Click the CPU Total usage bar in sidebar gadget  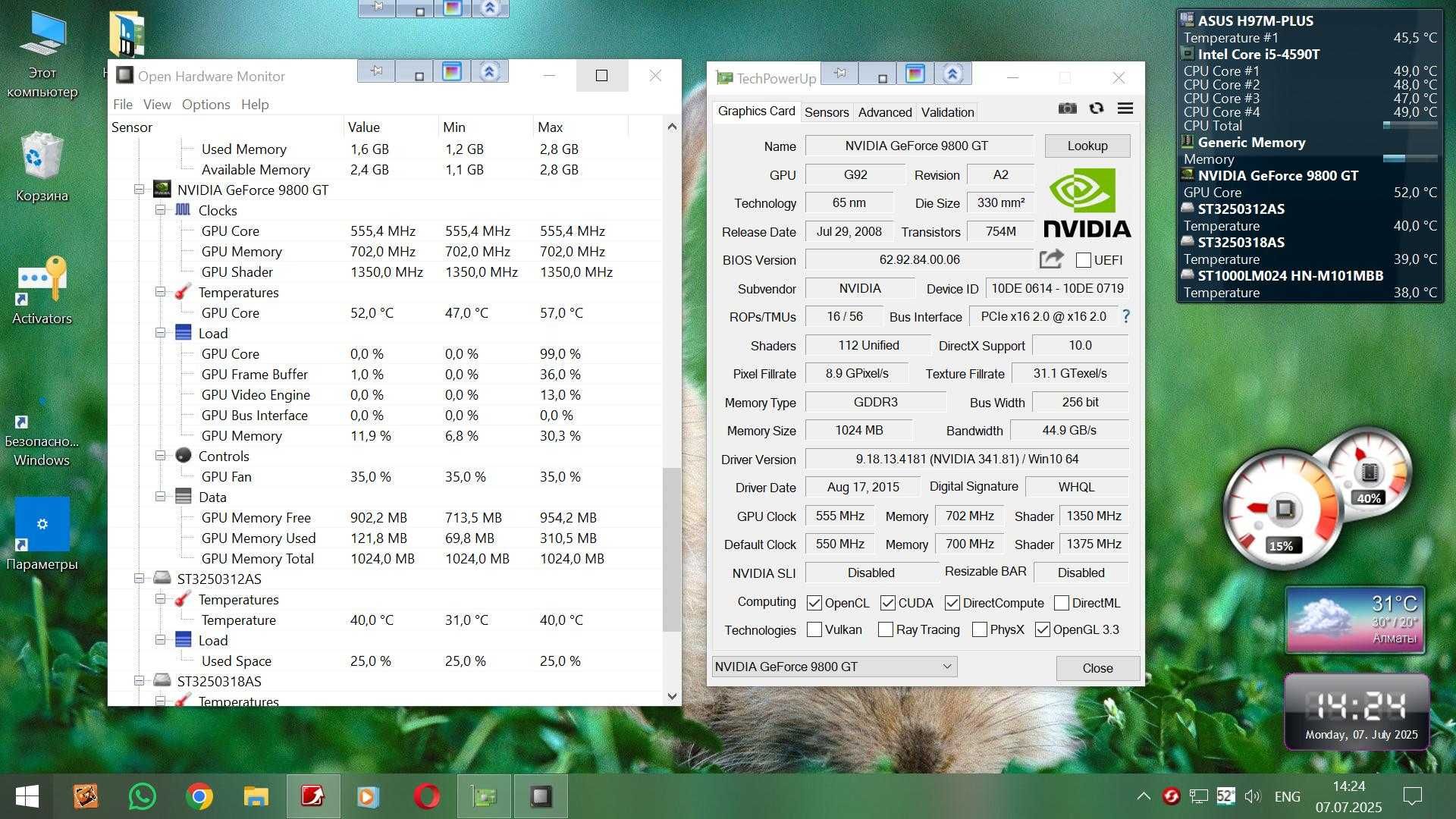point(1410,125)
